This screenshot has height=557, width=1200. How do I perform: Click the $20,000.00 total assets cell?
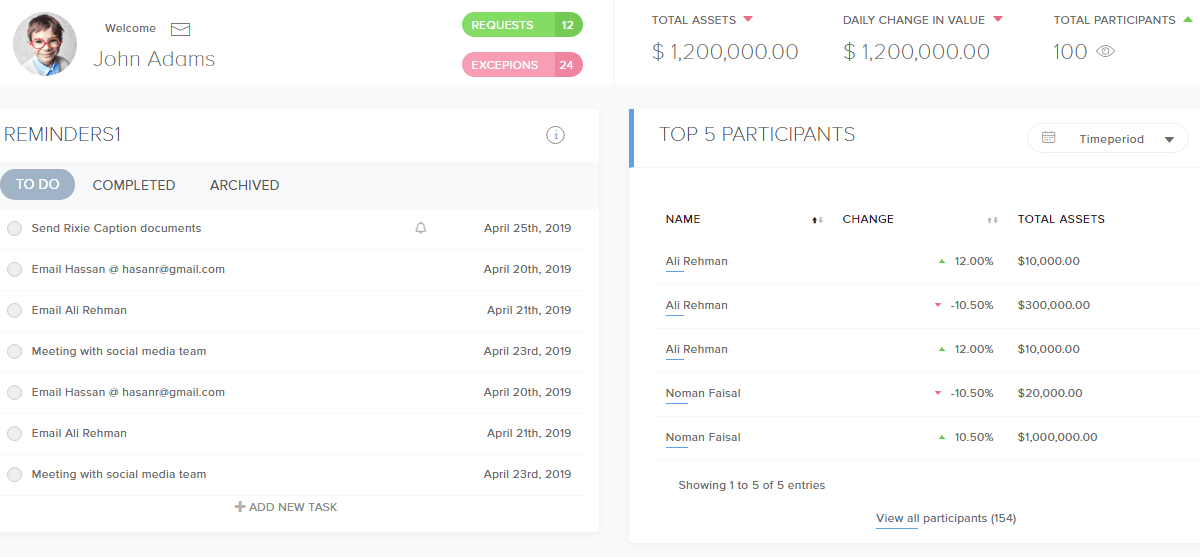(1051, 393)
